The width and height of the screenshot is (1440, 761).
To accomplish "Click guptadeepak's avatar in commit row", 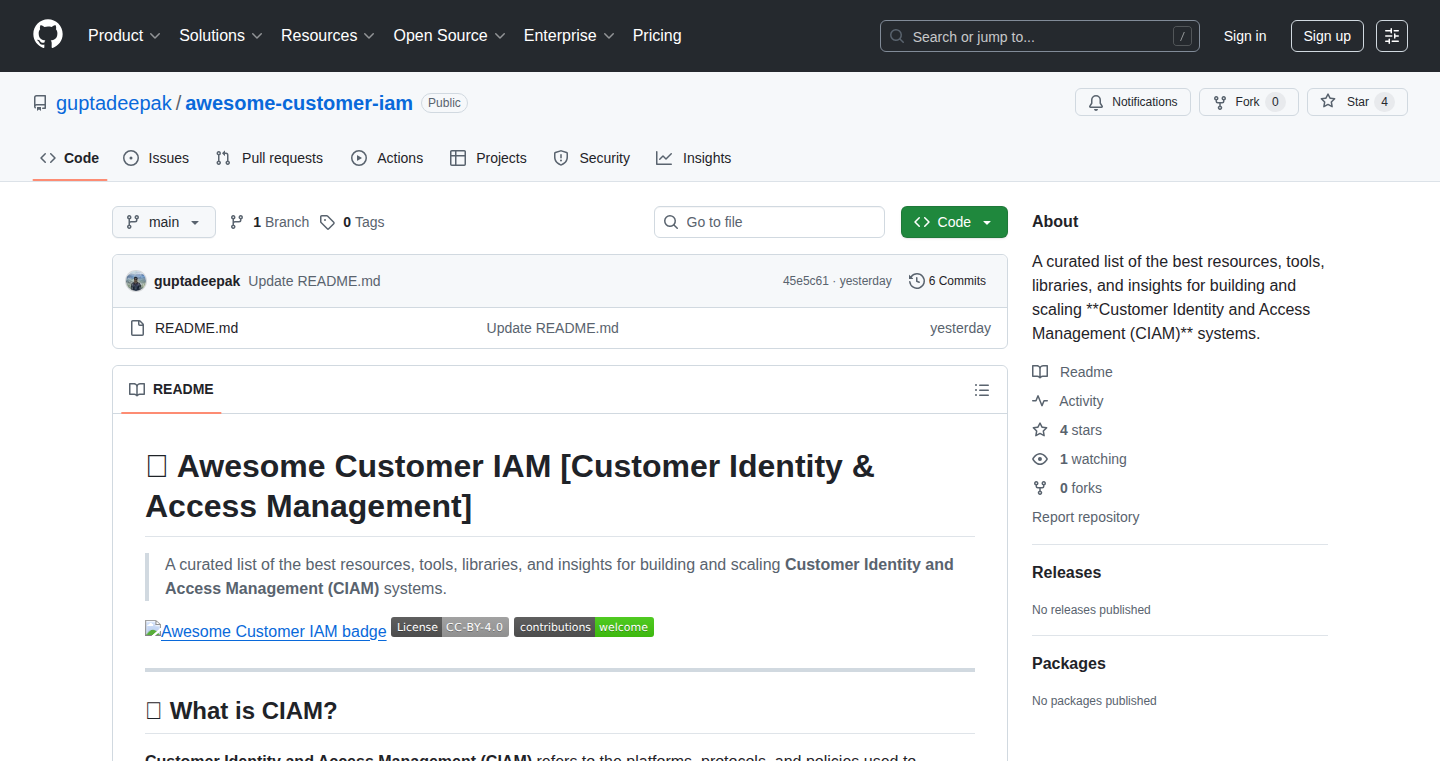I will tap(136, 281).
